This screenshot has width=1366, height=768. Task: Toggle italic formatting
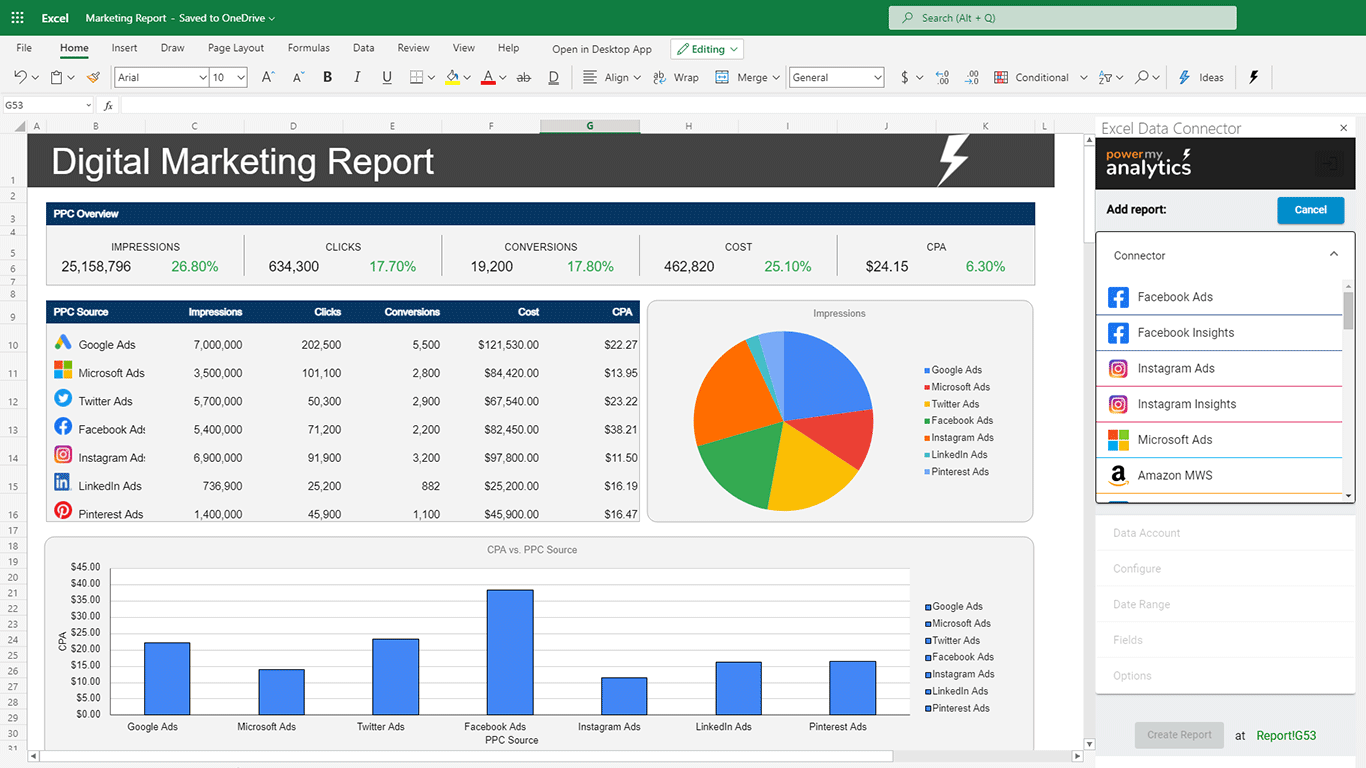tap(357, 77)
